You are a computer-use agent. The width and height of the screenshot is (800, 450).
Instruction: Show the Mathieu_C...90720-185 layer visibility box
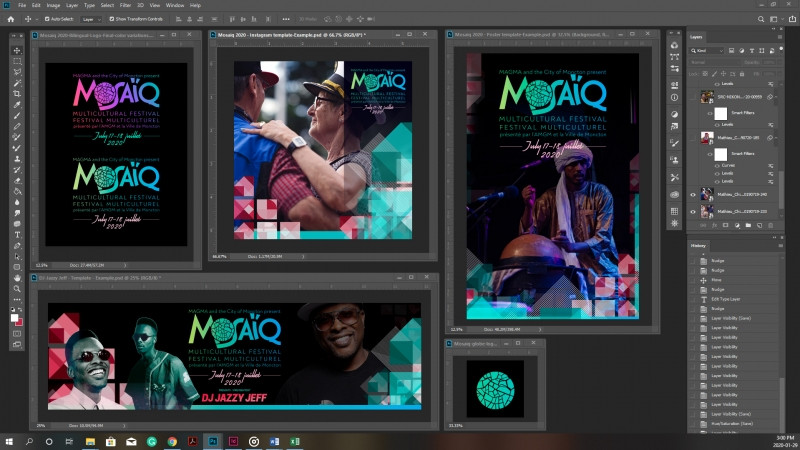[693, 138]
